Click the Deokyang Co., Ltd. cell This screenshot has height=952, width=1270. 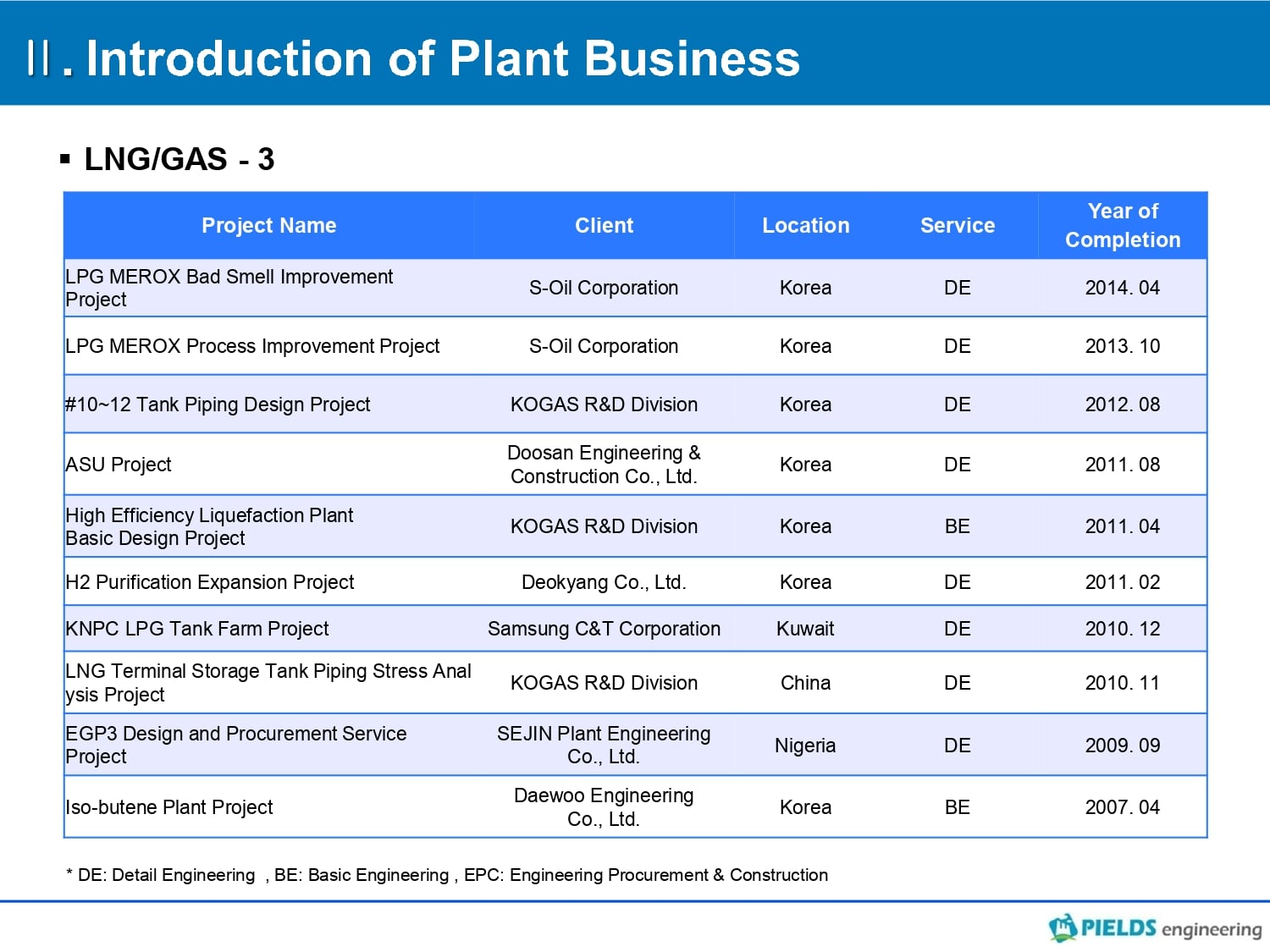(x=604, y=582)
